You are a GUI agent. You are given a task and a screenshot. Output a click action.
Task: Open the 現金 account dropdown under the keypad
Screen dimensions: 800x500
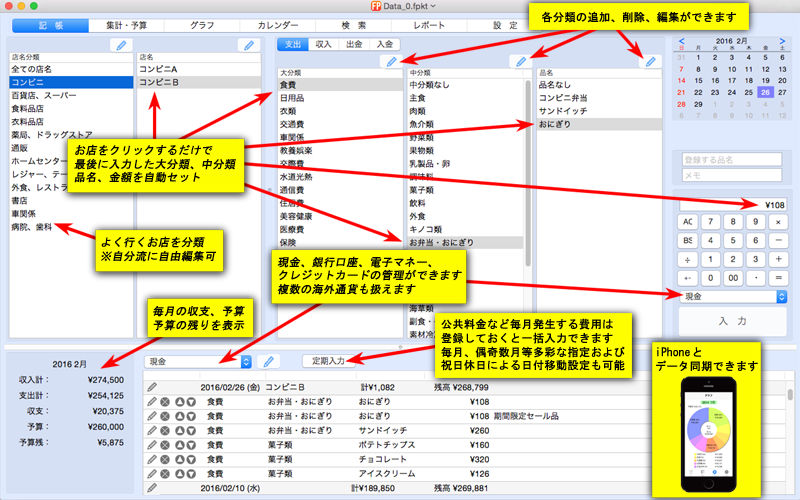click(733, 296)
